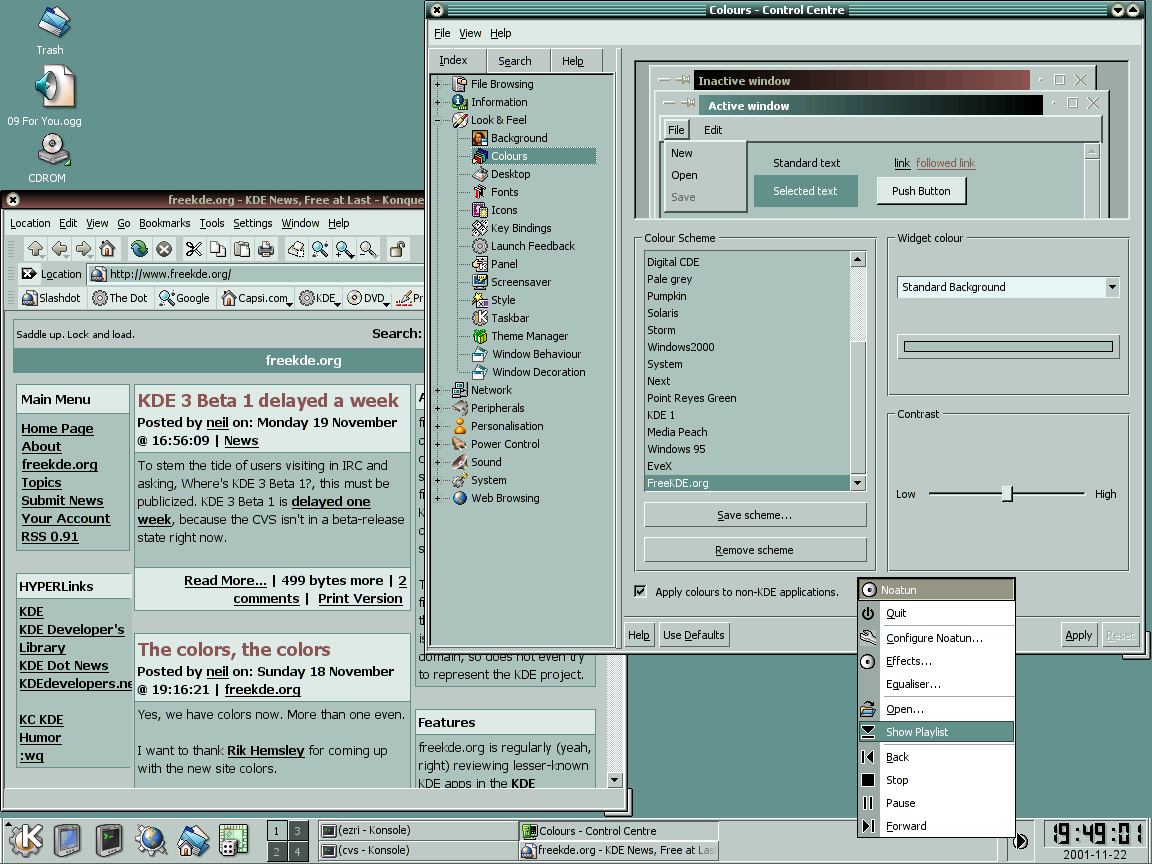Viewport: 1152px width, 864px height.
Task: Click the clock display in the panel
Action: pos(1095,833)
